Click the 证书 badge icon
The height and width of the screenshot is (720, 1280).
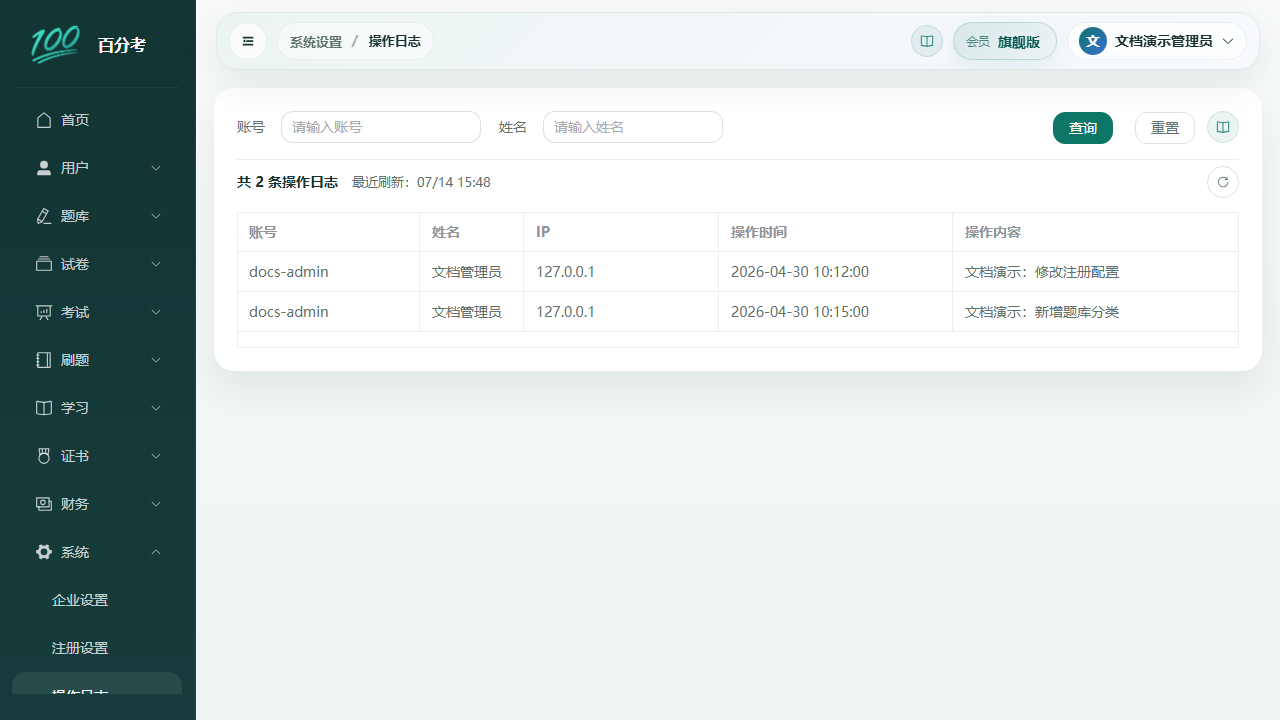tap(43, 456)
